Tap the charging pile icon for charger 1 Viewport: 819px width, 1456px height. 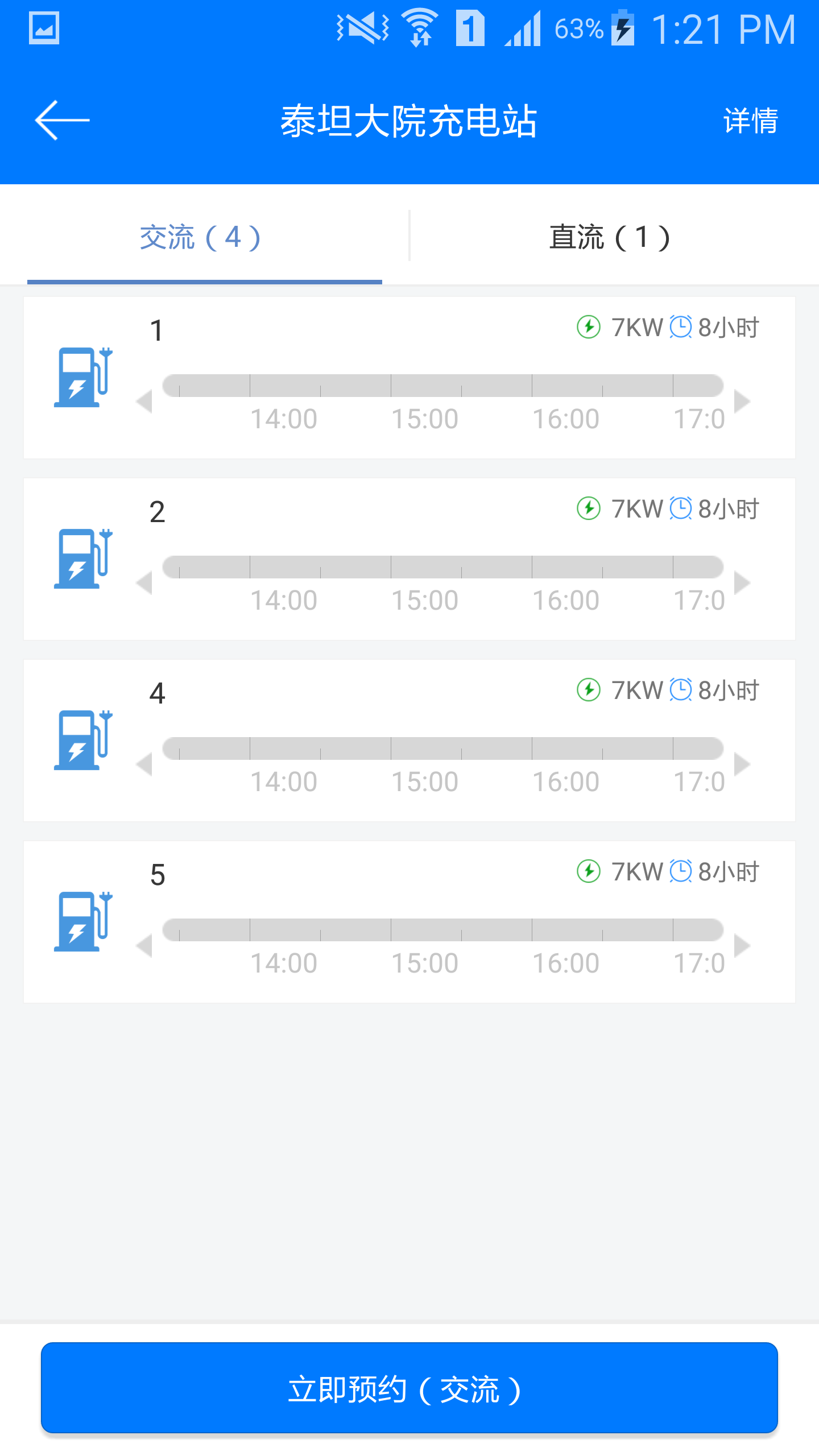coord(83,377)
